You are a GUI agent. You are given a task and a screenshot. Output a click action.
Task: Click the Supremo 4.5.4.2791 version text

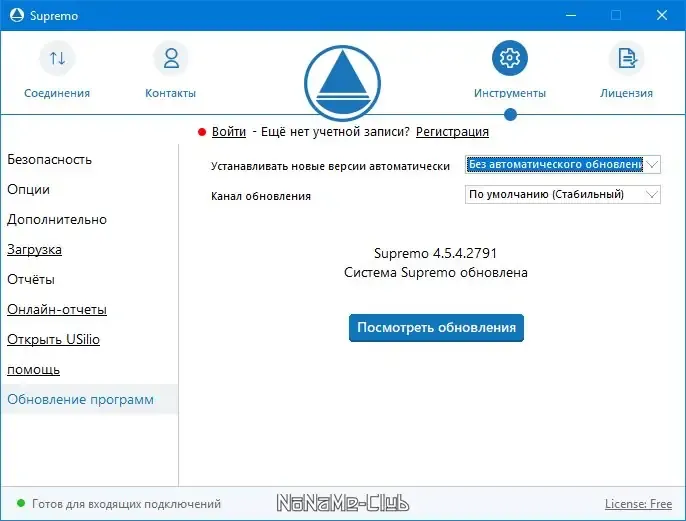click(x=435, y=253)
